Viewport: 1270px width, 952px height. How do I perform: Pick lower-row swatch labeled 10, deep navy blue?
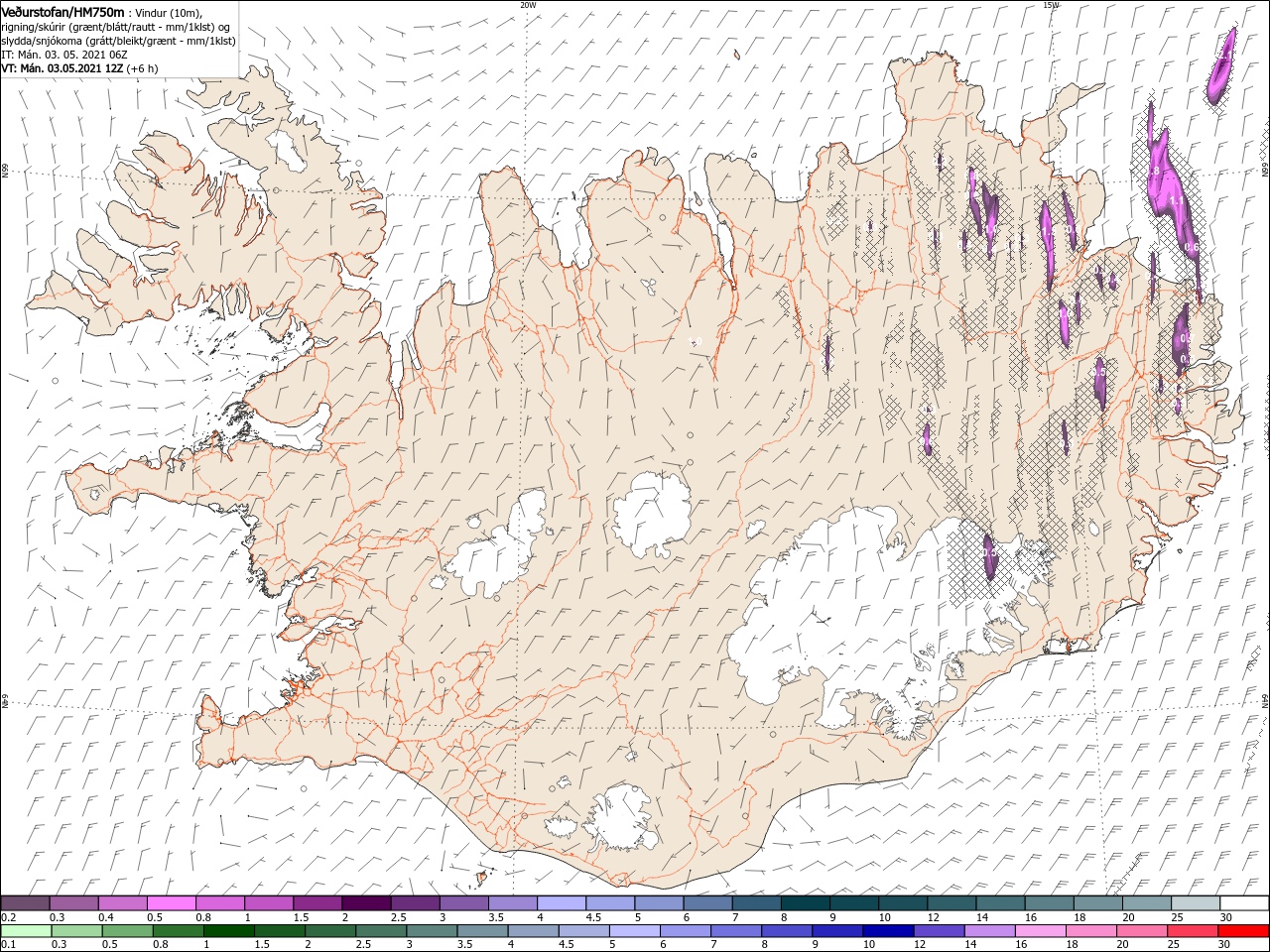pos(887,931)
